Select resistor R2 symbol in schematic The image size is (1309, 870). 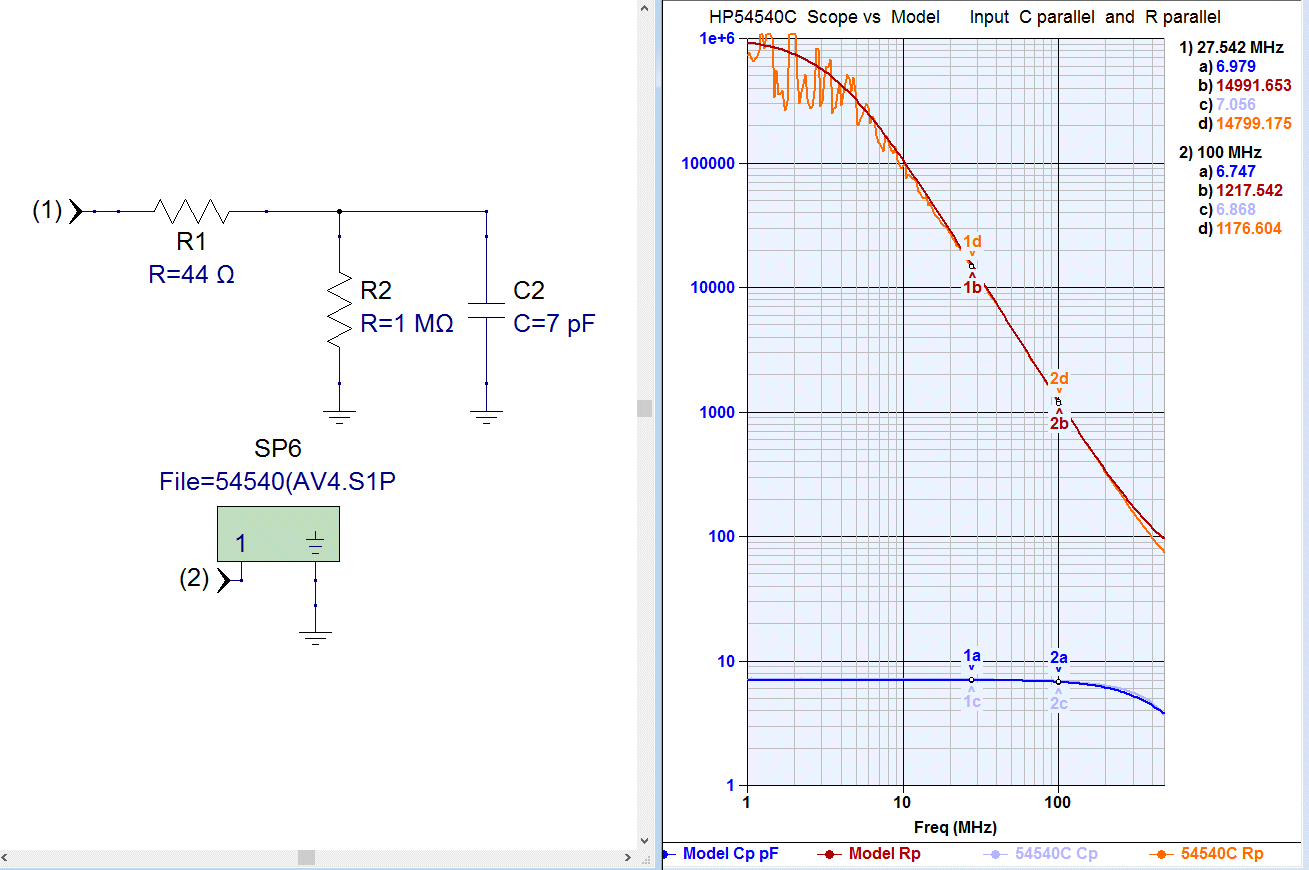340,309
